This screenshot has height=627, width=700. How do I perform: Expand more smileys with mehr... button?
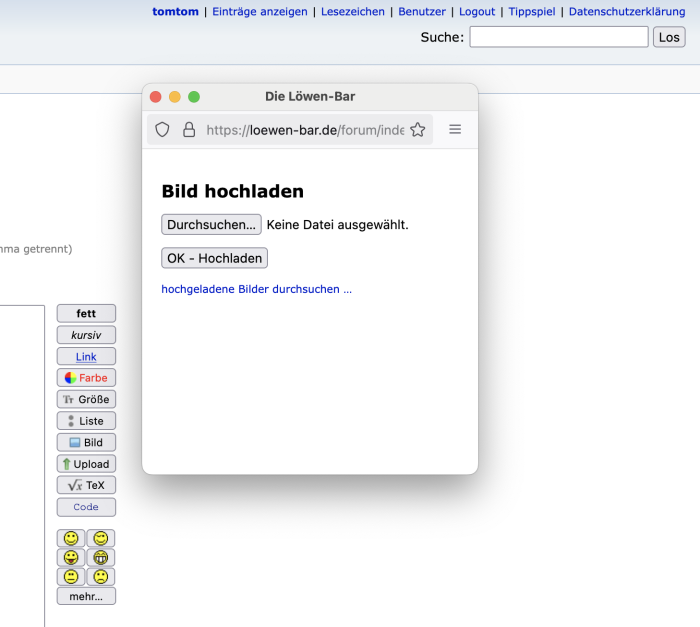pos(86,596)
